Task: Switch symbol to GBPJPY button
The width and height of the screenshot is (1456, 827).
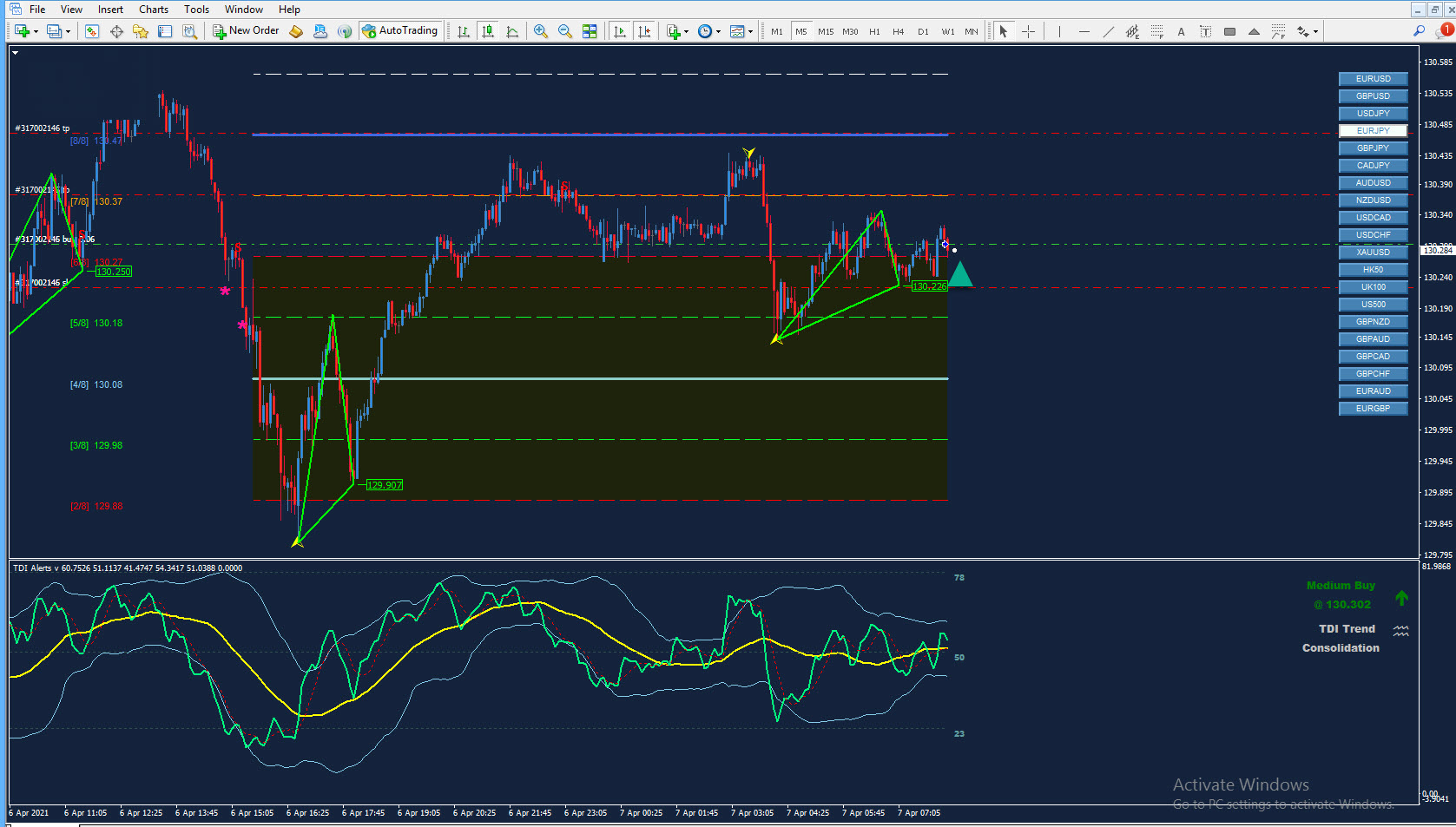Action: coord(1373,148)
